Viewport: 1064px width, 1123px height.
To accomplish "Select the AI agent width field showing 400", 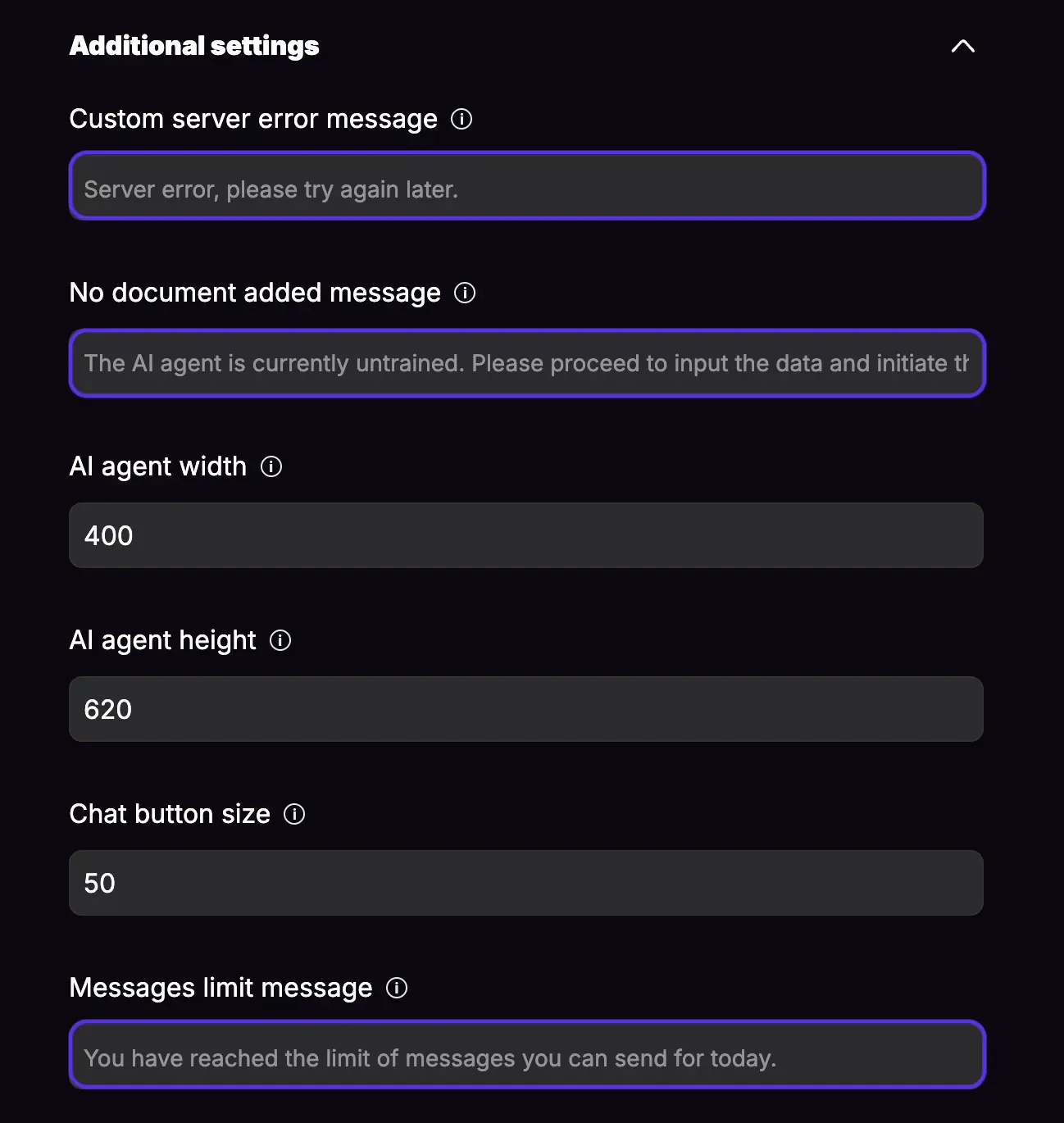I will [526, 535].
